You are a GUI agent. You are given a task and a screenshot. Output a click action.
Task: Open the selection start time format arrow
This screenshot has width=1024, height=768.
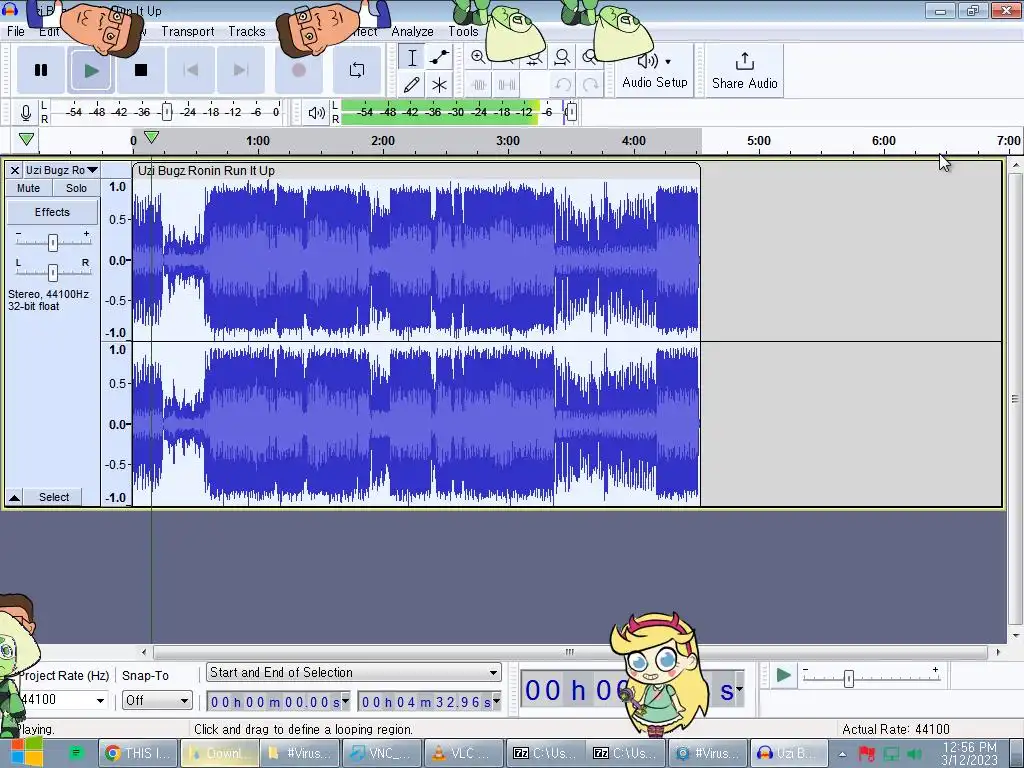pyautogui.click(x=346, y=702)
